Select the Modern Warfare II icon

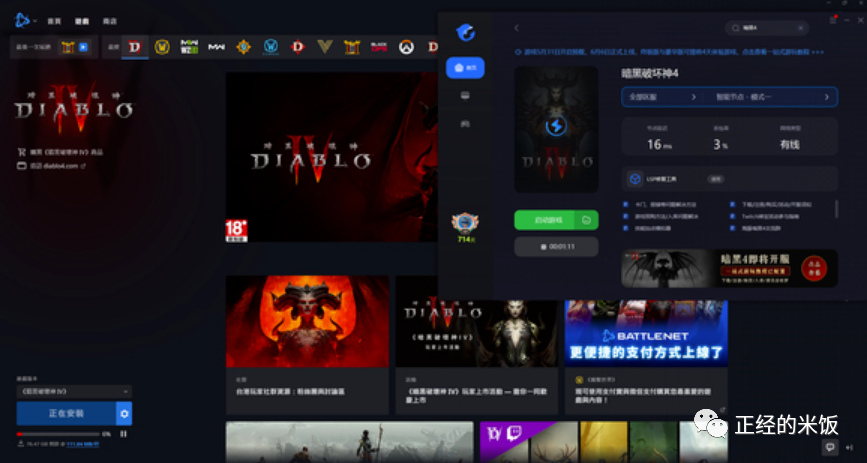(x=189, y=47)
